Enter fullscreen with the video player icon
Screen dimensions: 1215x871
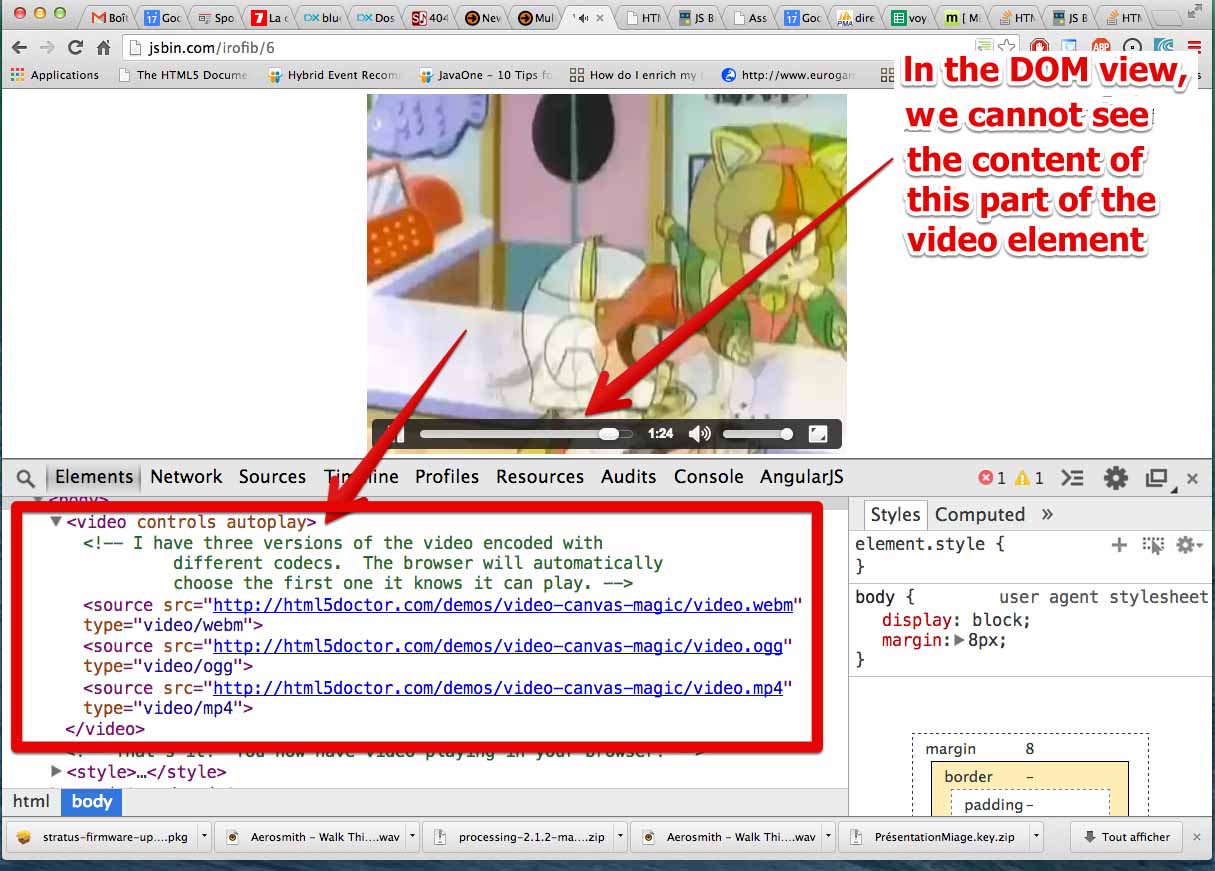[x=820, y=433]
